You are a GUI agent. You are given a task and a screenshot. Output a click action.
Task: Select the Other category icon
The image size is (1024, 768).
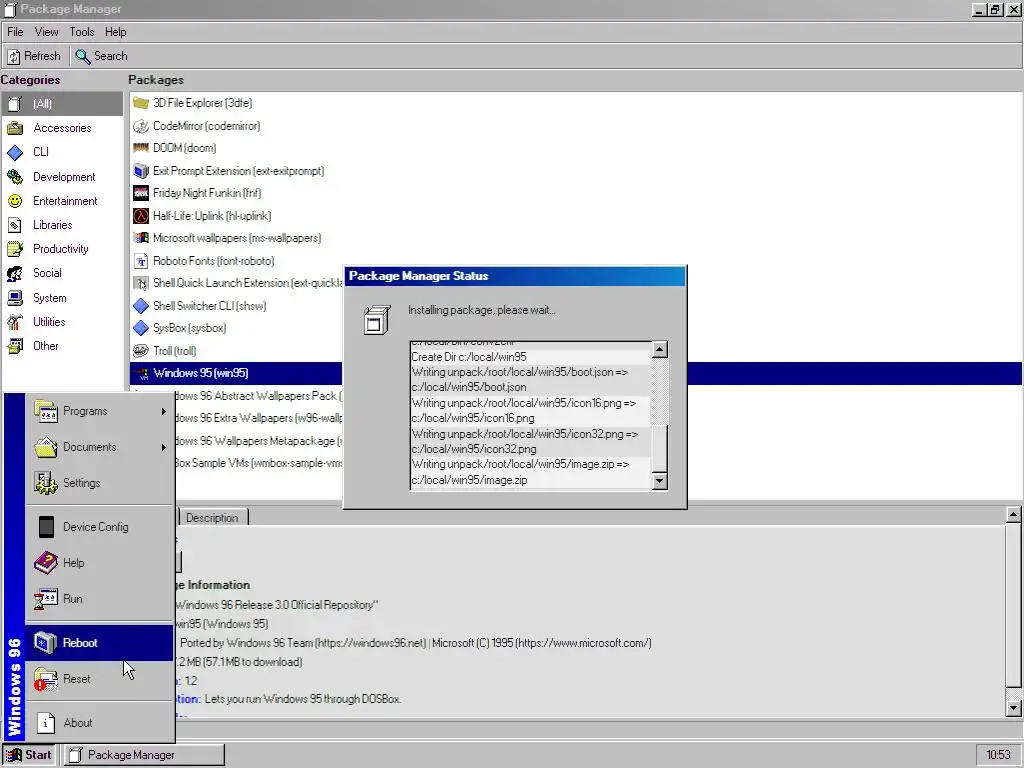tap(15, 346)
